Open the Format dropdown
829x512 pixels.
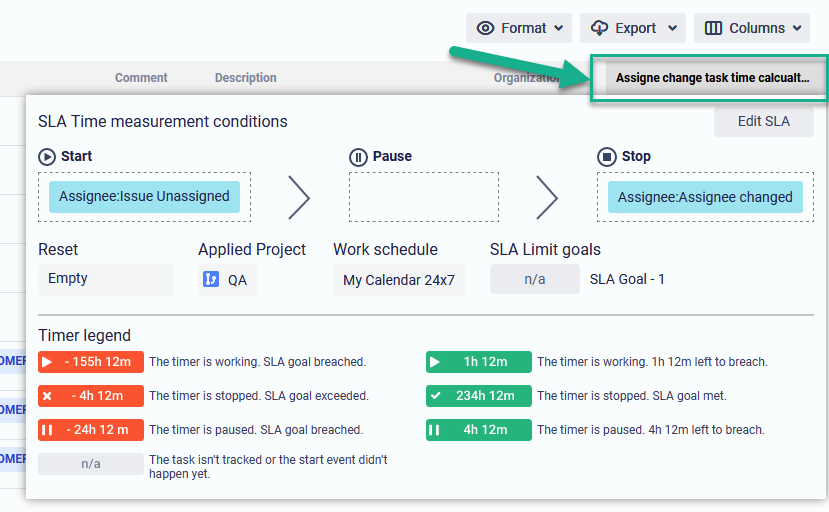coord(519,28)
